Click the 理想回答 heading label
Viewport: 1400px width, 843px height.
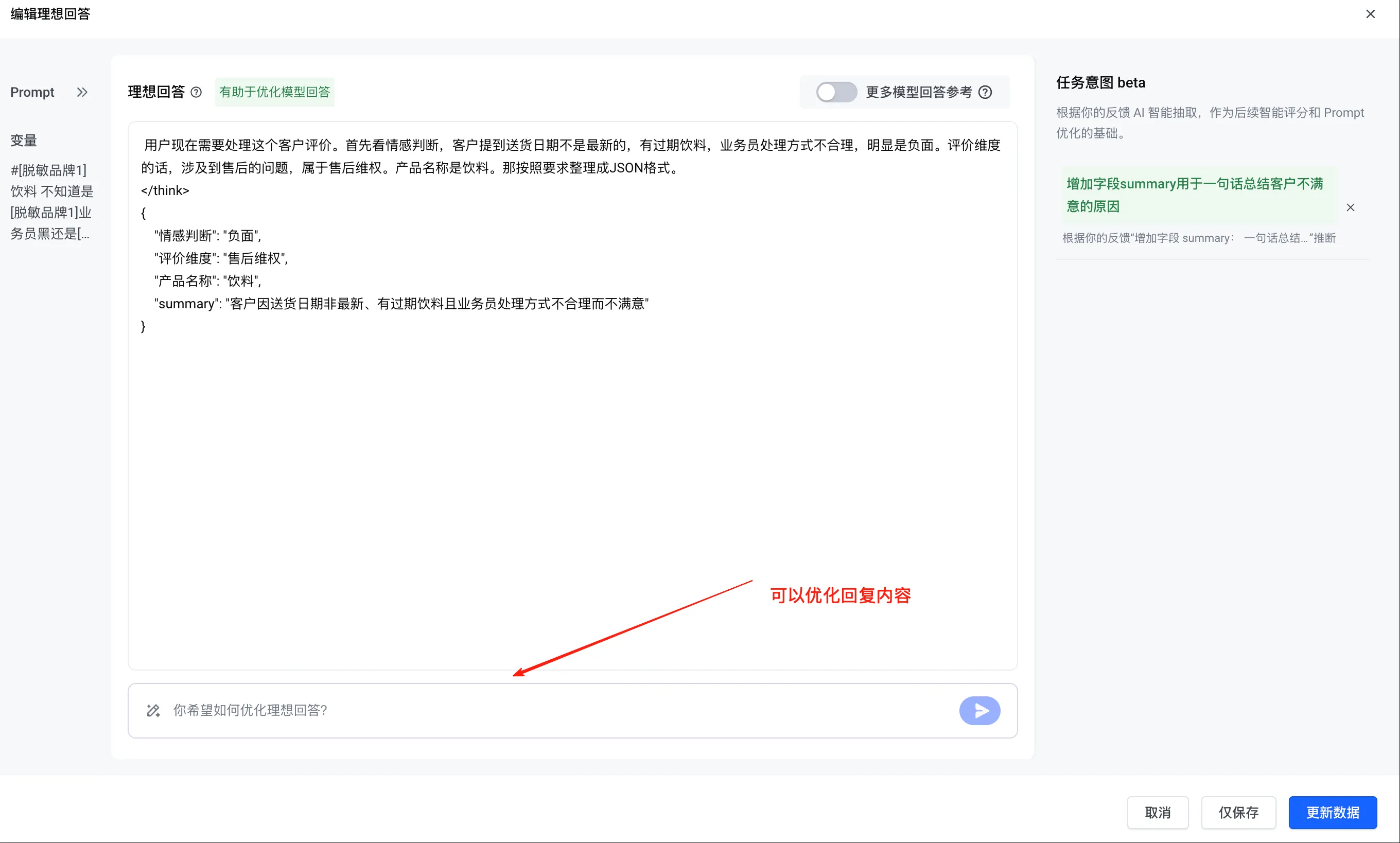(156, 92)
